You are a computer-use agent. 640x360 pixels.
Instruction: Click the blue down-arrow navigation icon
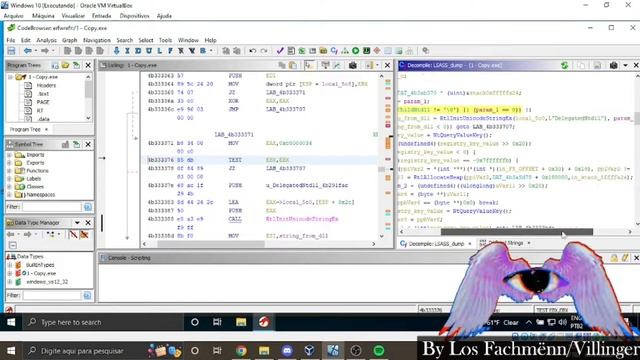(x=116, y=51)
